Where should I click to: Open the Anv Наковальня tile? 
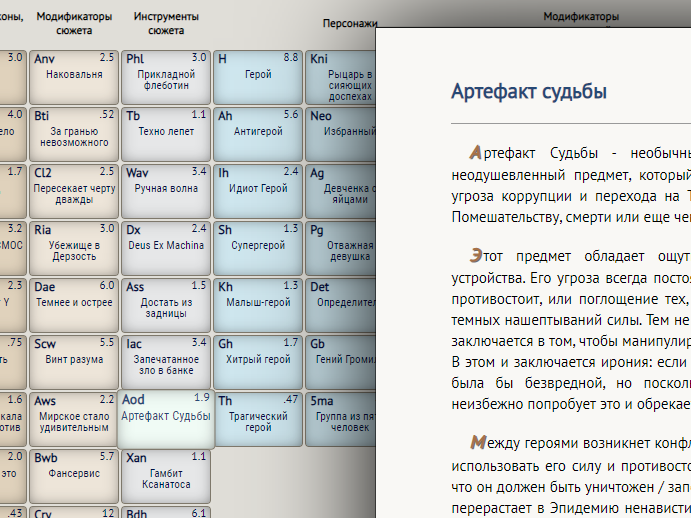coord(74,77)
